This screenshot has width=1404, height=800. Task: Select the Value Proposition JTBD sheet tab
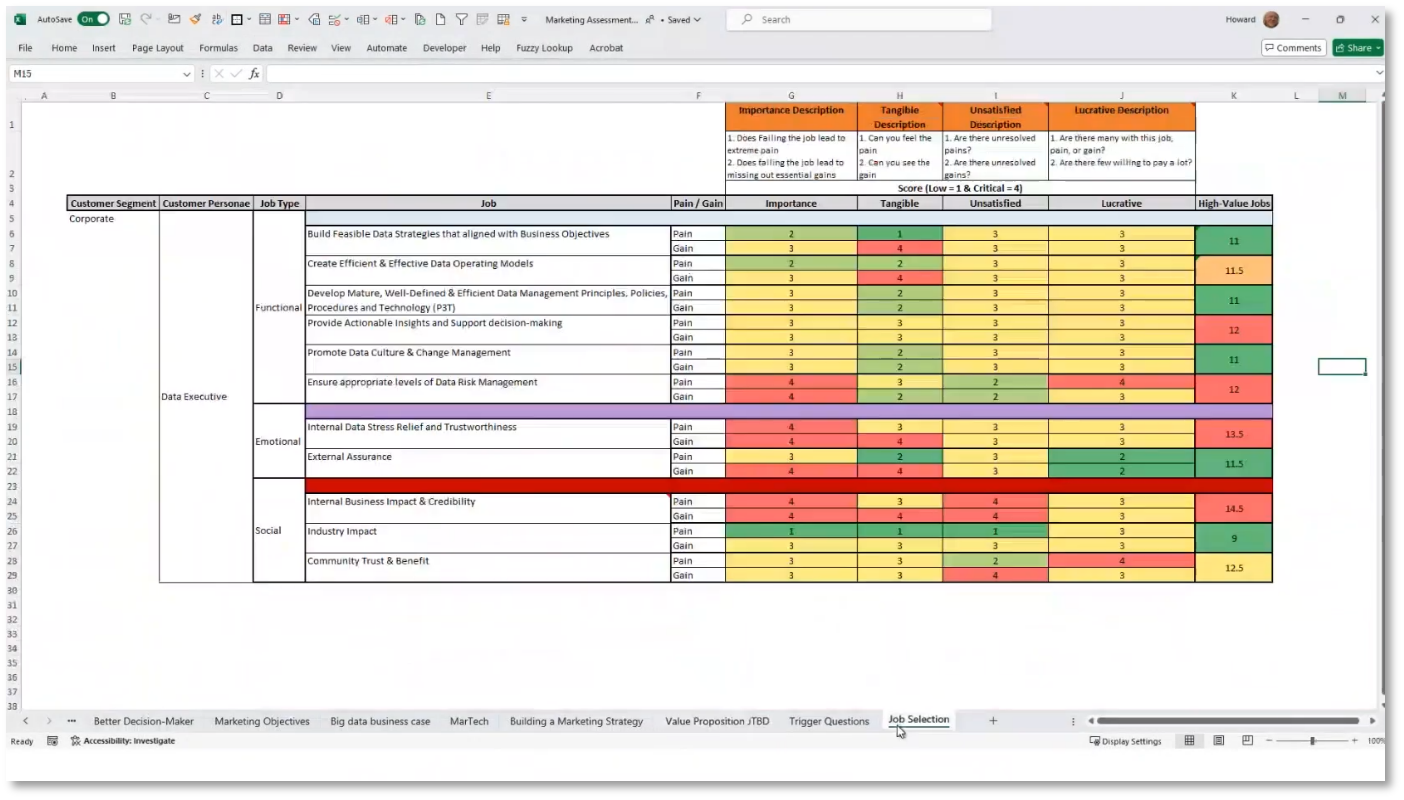tap(717, 721)
